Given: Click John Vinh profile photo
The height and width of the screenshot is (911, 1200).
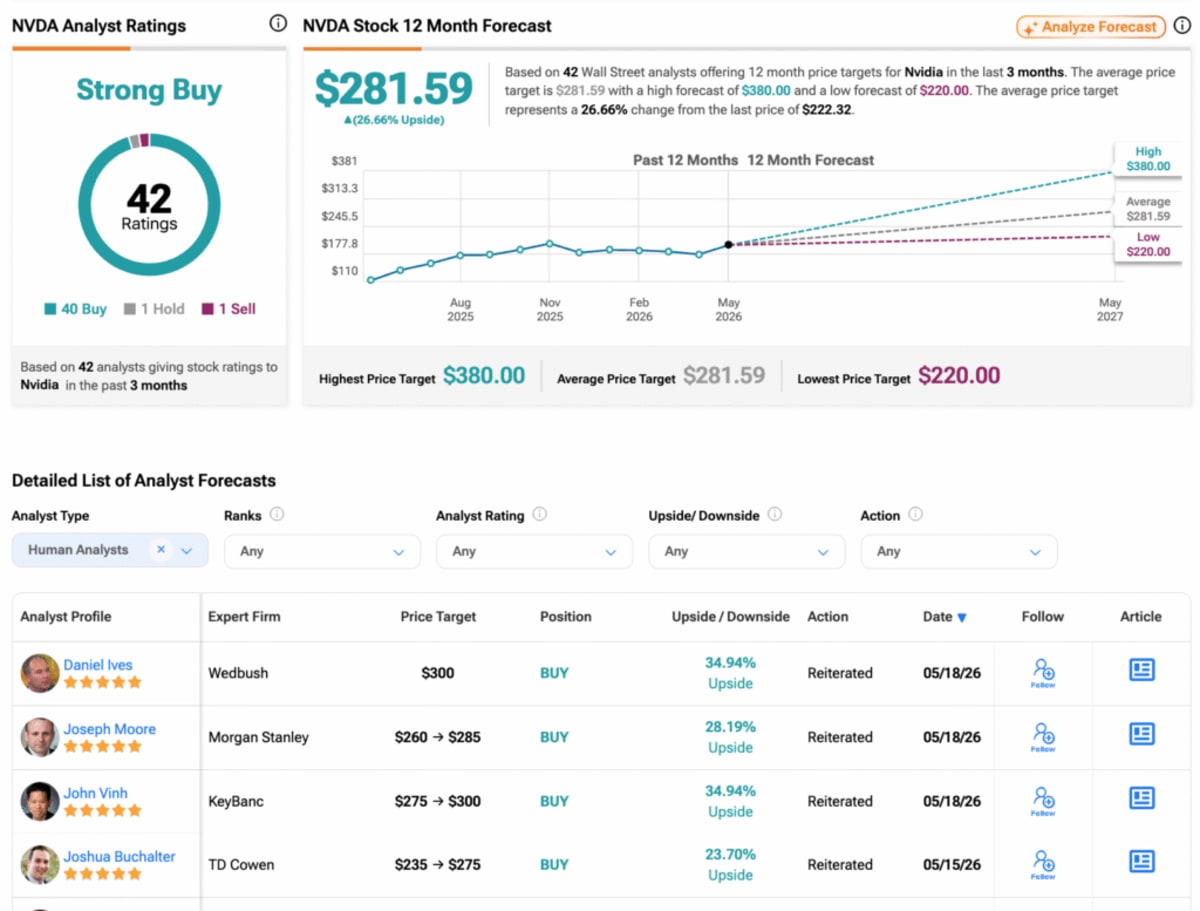Looking at the screenshot, I should click(40, 801).
